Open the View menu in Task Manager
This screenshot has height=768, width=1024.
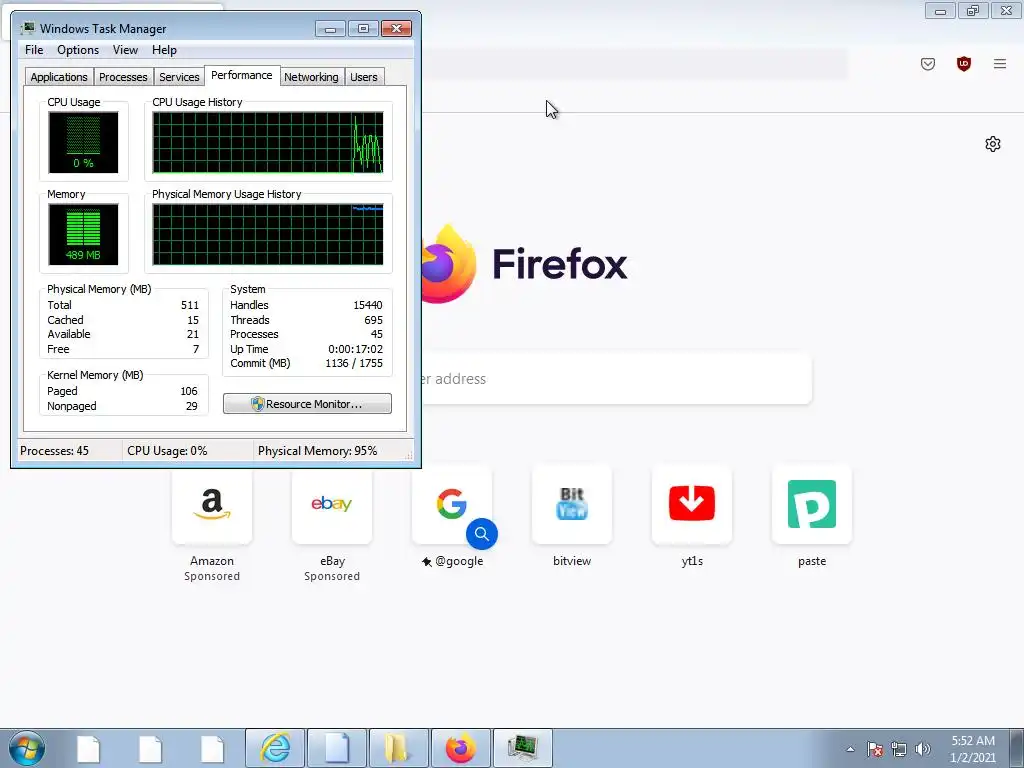point(125,50)
